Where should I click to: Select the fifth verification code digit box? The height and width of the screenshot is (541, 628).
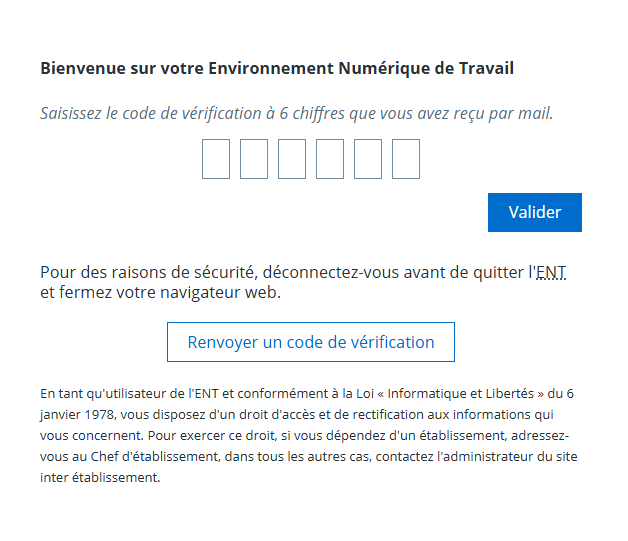tap(368, 159)
